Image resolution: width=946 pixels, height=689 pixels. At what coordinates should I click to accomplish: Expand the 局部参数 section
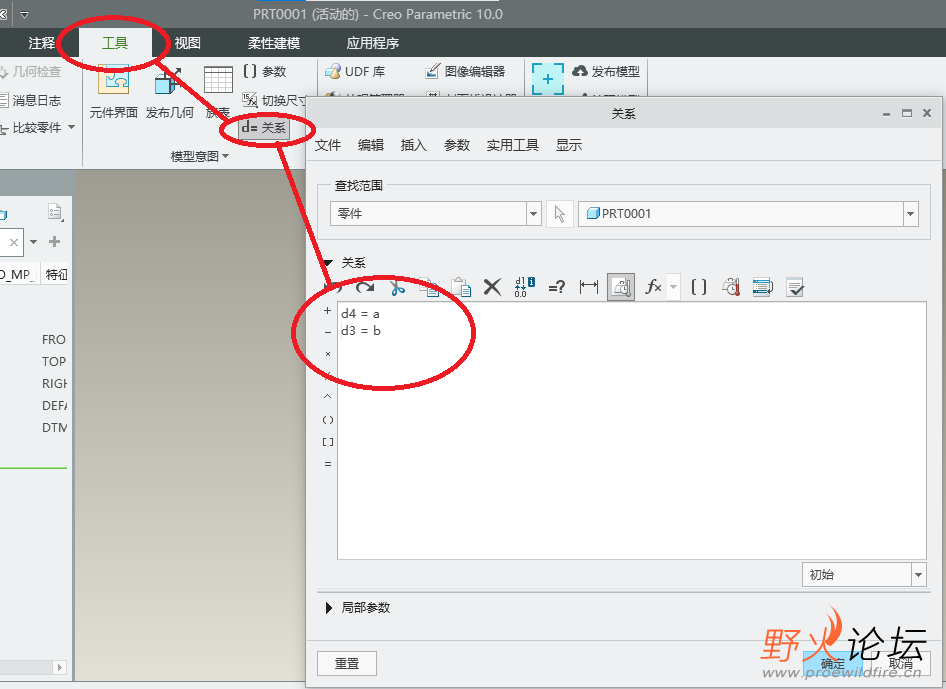coord(328,608)
